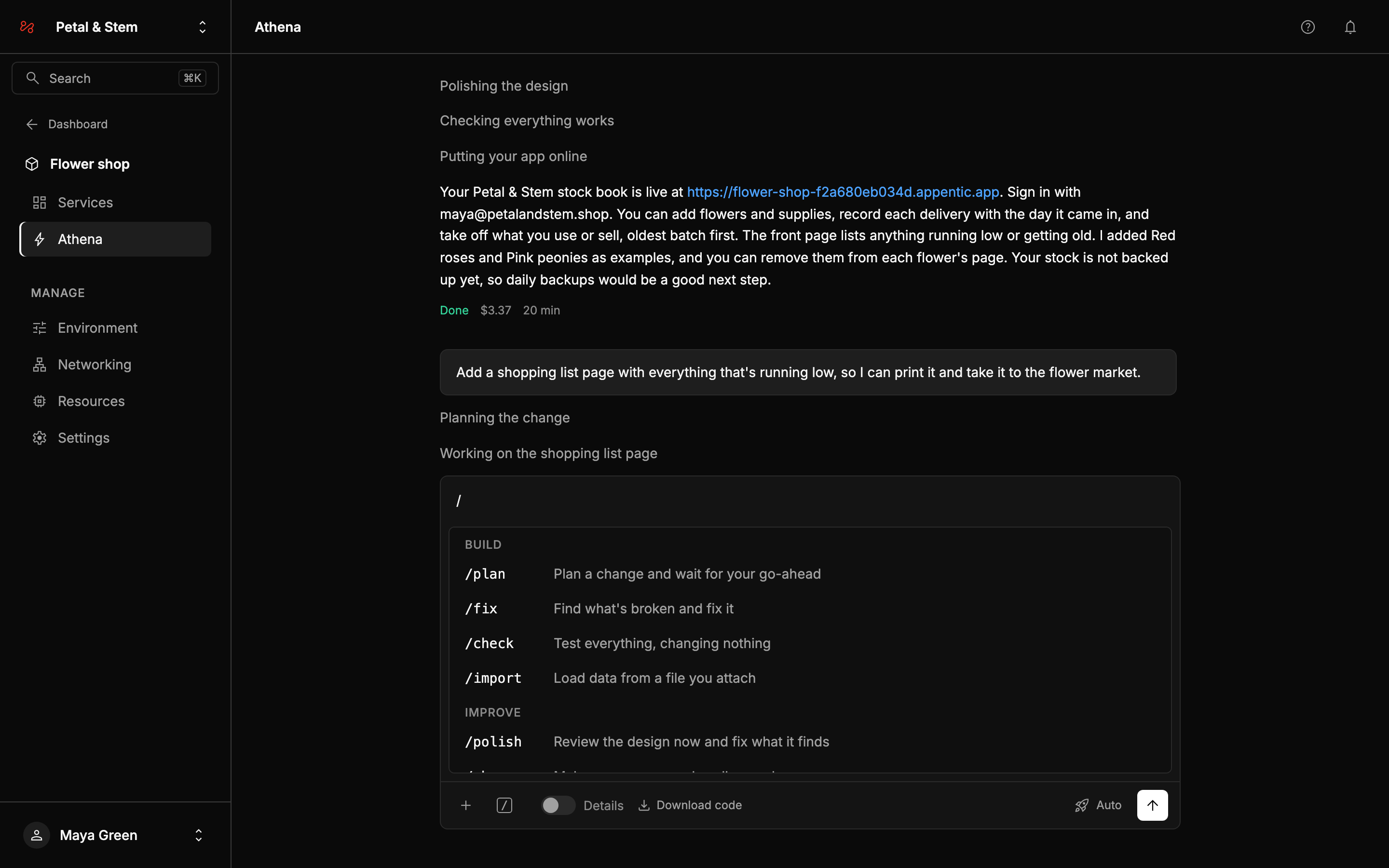This screenshot has width=1389, height=868.
Task: Open the Auto mode selector
Action: point(1098,805)
